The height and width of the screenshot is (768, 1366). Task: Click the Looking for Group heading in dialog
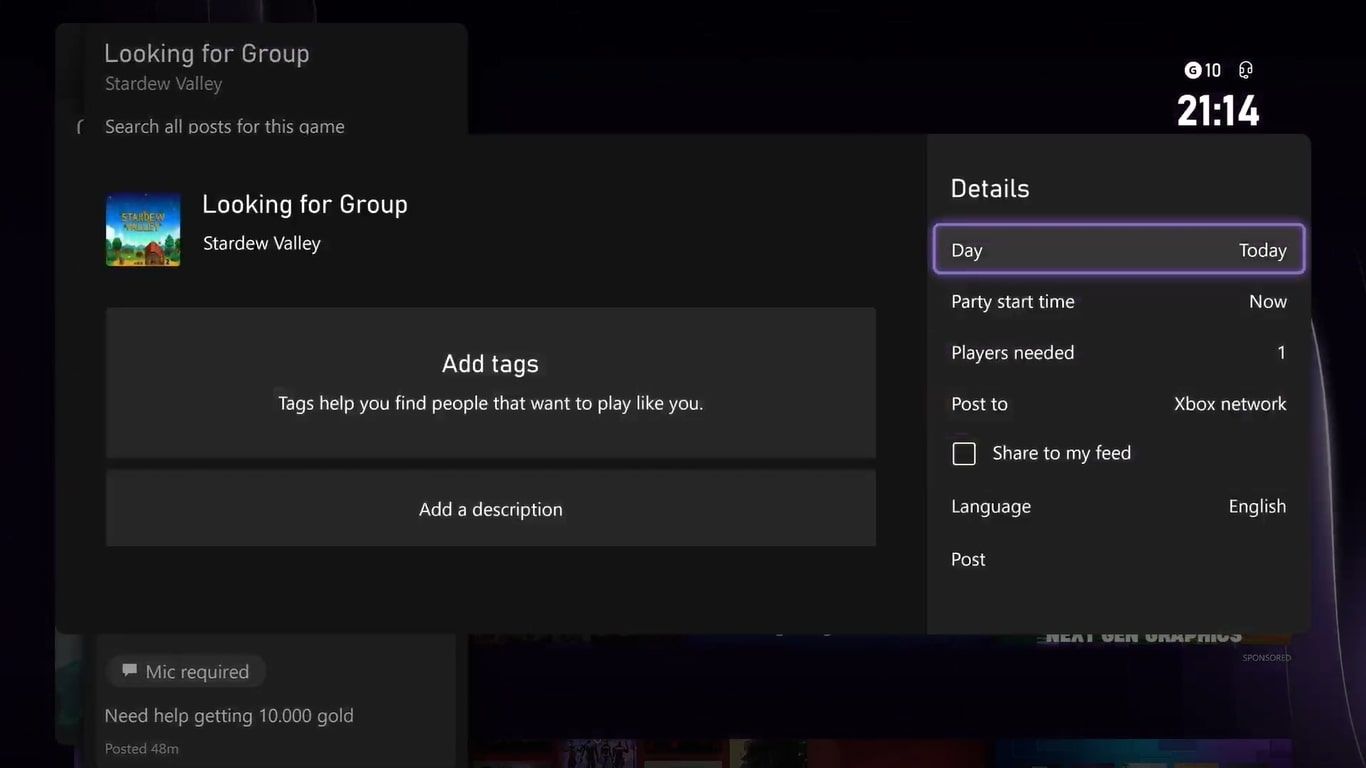pyautogui.click(x=305, y=204)
